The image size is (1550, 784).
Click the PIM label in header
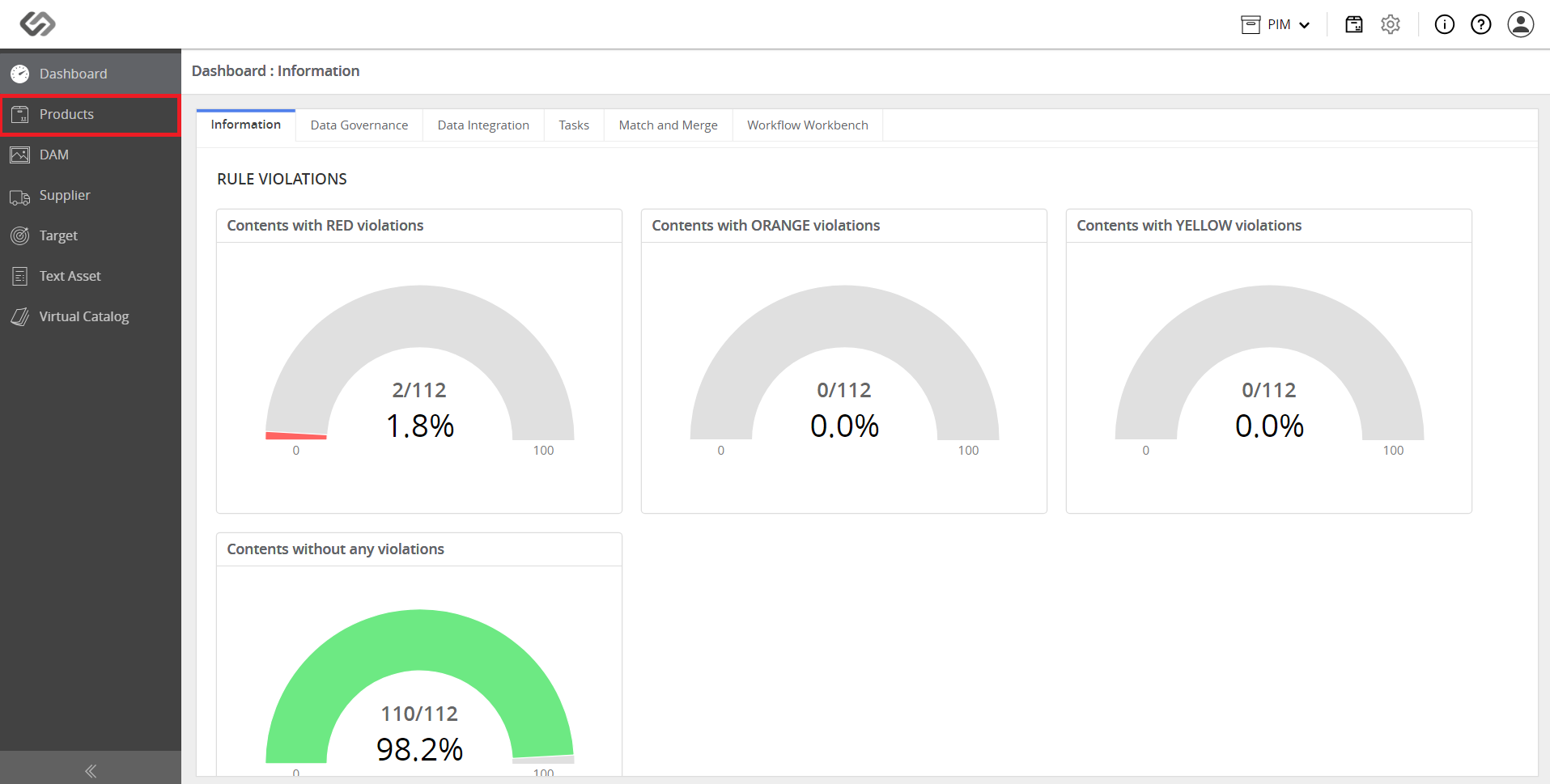[1279, 25]
